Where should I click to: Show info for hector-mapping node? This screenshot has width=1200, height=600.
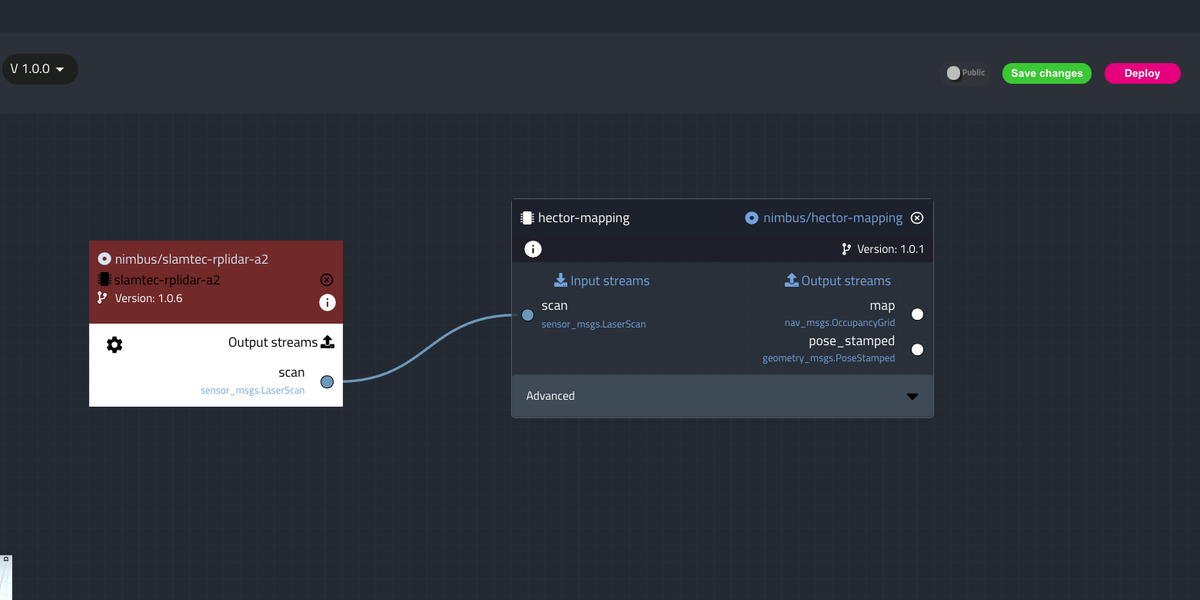click(x=534, y=249)
